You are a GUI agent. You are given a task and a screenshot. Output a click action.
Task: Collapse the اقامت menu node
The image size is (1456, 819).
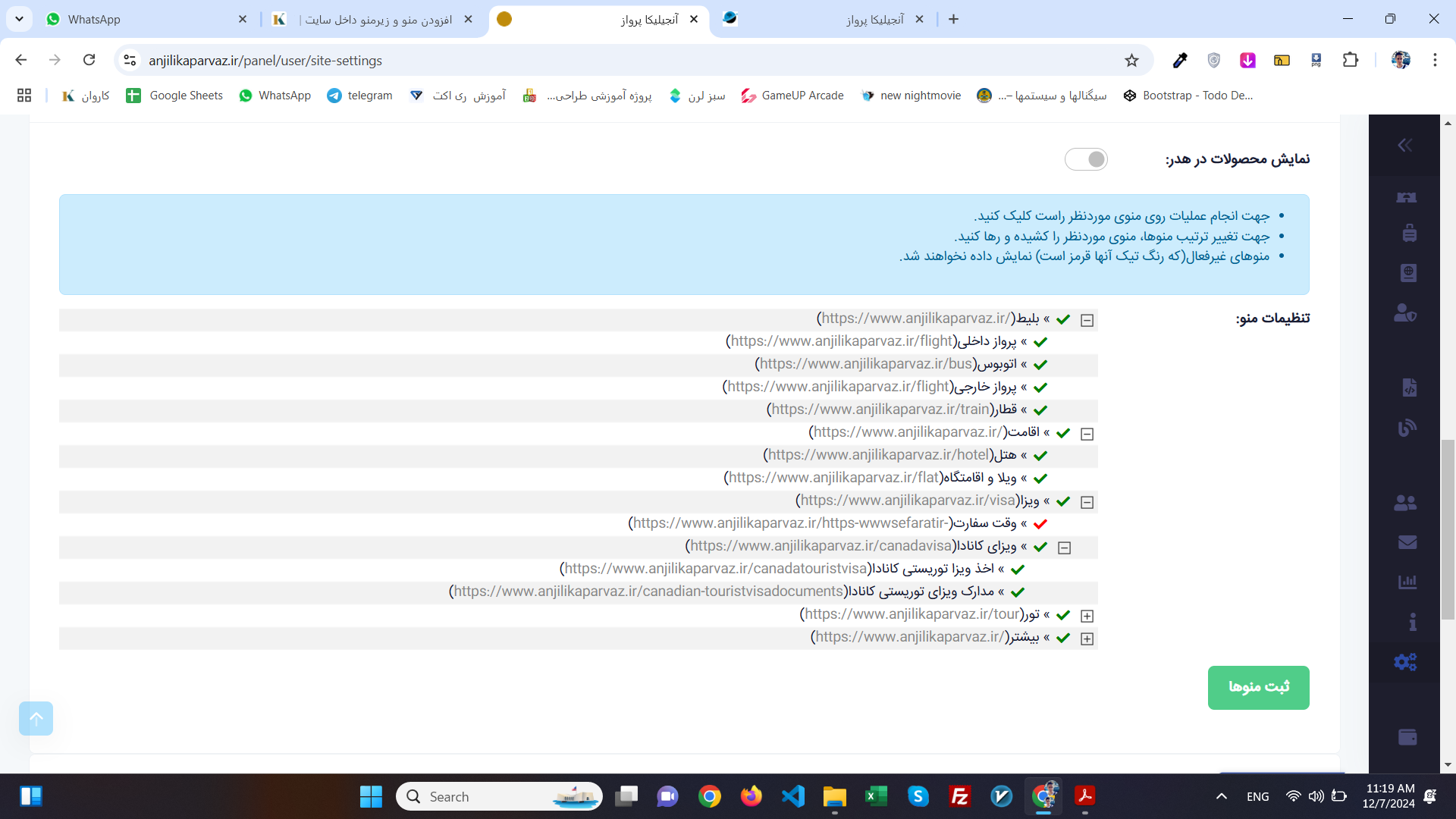tap(1087, 434)
